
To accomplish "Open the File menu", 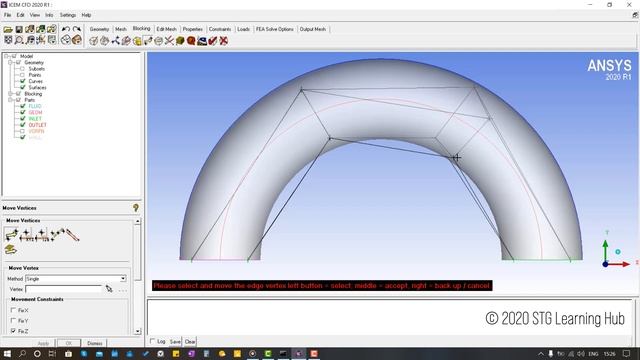I will pyautogui.click(x=7, y=15).
